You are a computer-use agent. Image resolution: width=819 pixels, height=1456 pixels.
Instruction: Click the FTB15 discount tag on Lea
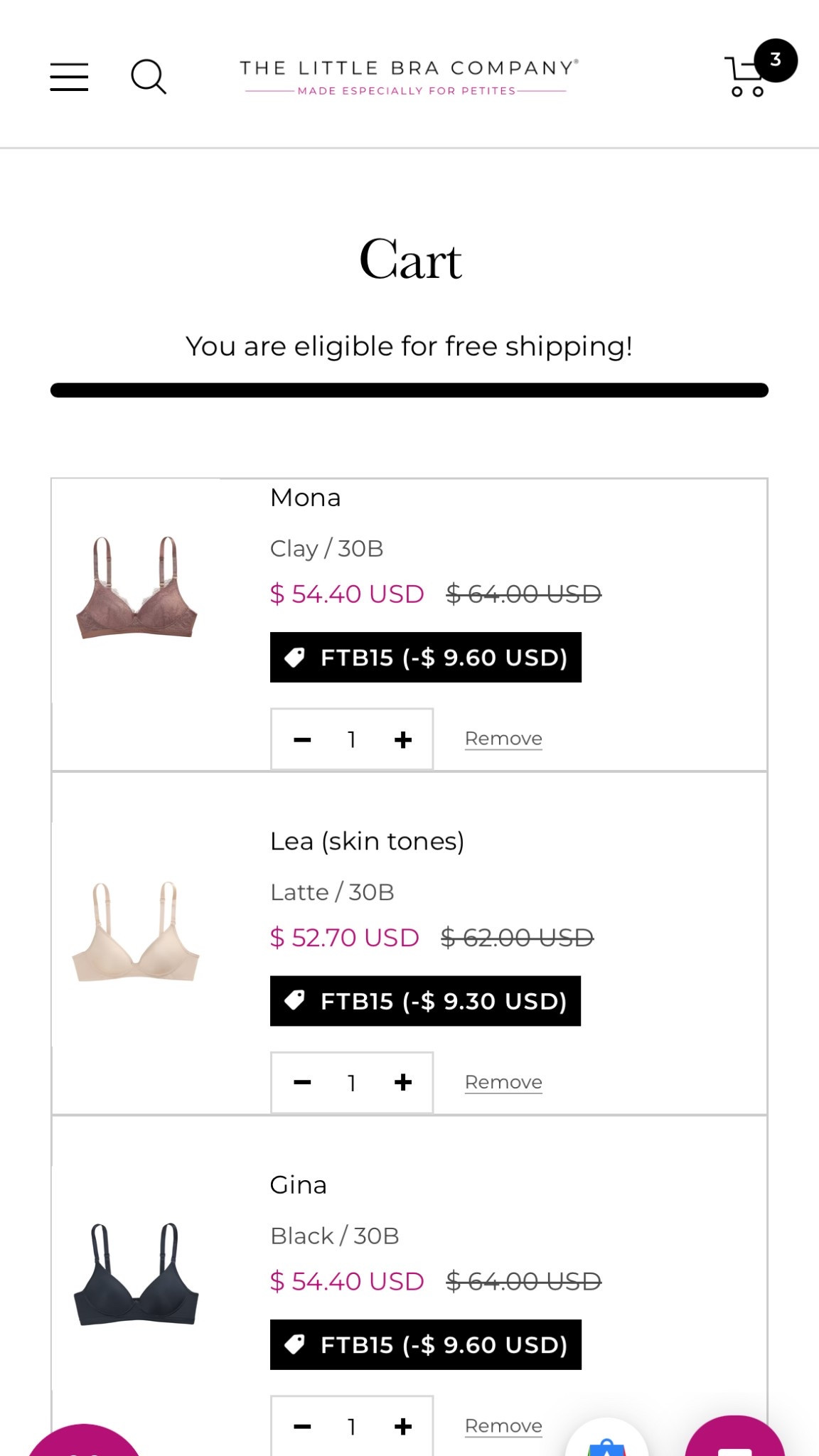tap(425, 1001)
